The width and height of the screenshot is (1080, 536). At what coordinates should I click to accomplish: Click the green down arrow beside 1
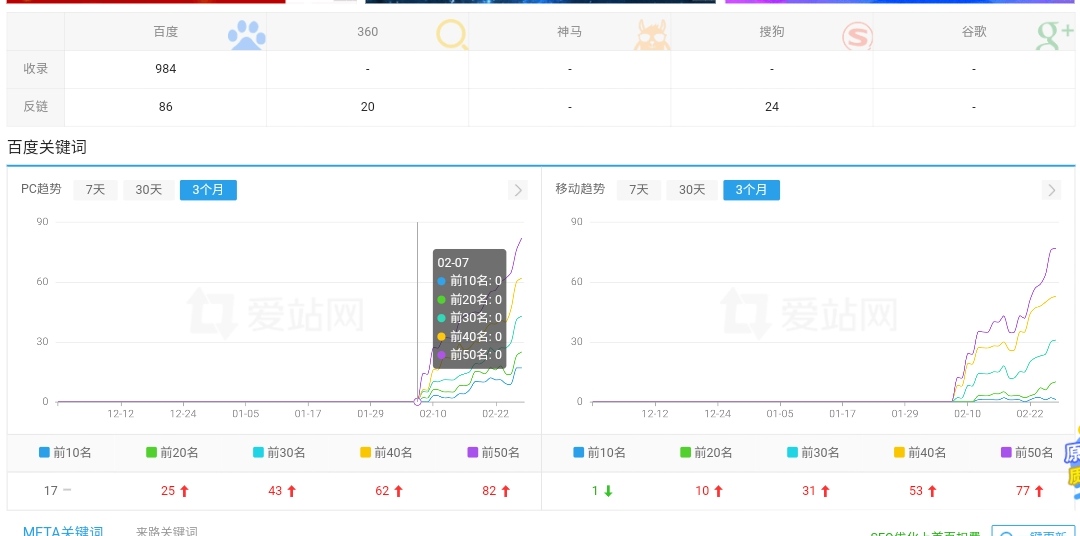(x=607, y=491)
